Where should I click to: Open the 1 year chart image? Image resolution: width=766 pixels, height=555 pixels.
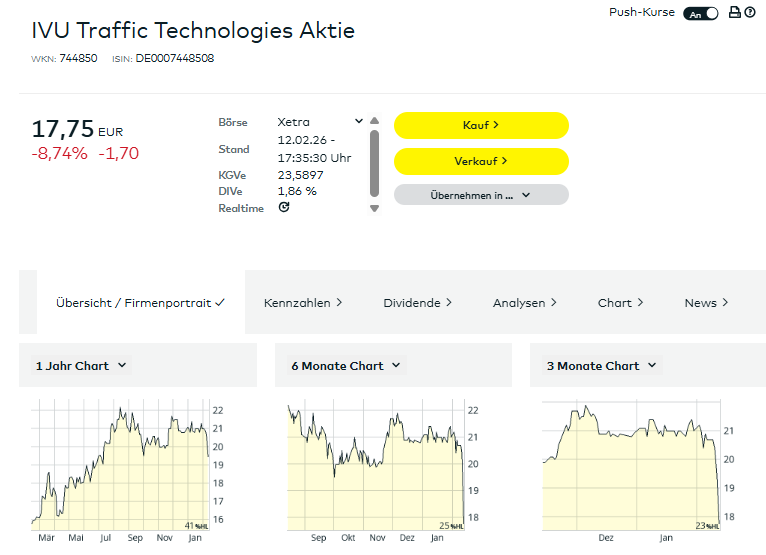[128, 470]
